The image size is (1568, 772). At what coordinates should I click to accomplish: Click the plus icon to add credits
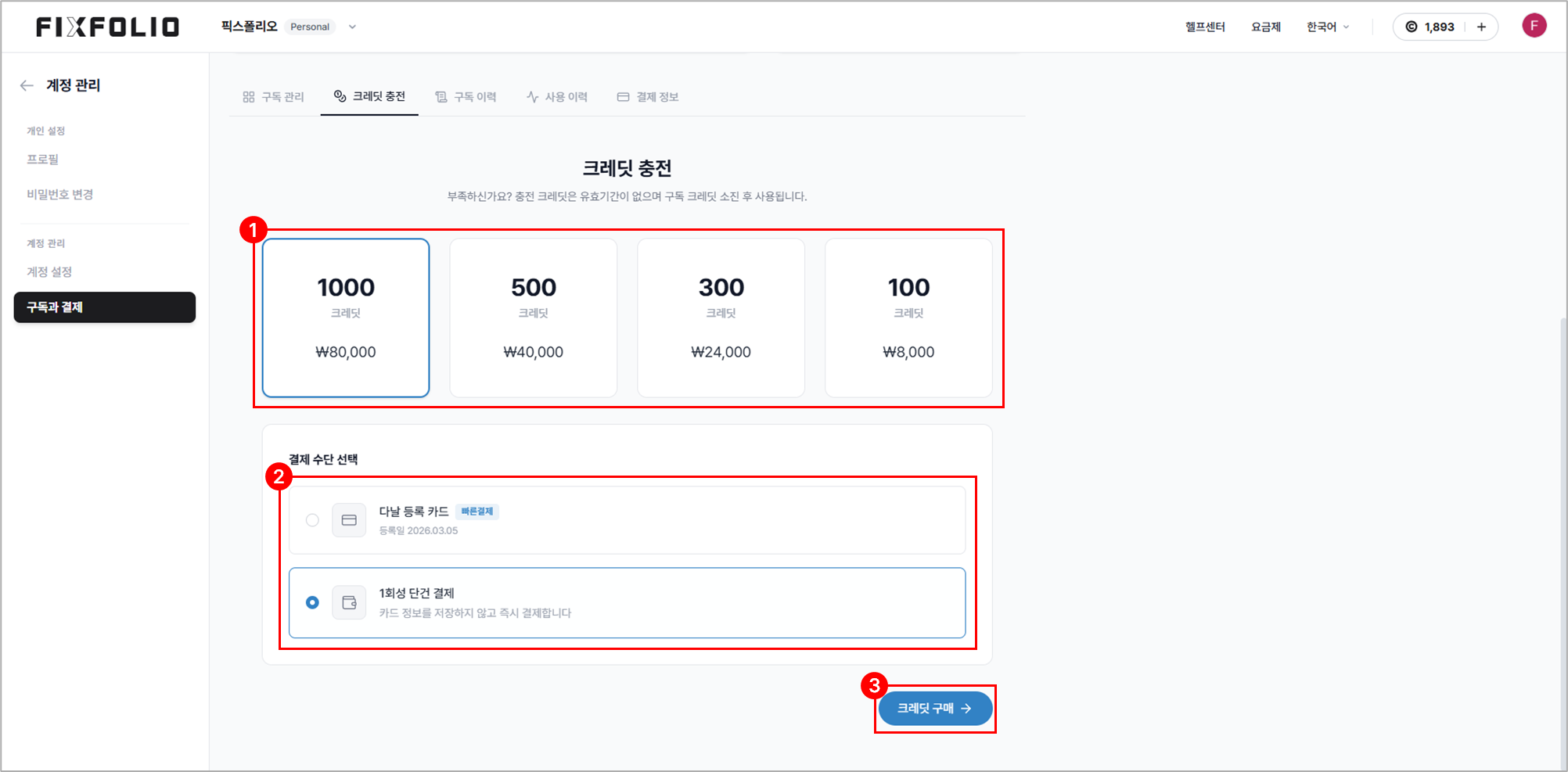tap(1481, 27)
